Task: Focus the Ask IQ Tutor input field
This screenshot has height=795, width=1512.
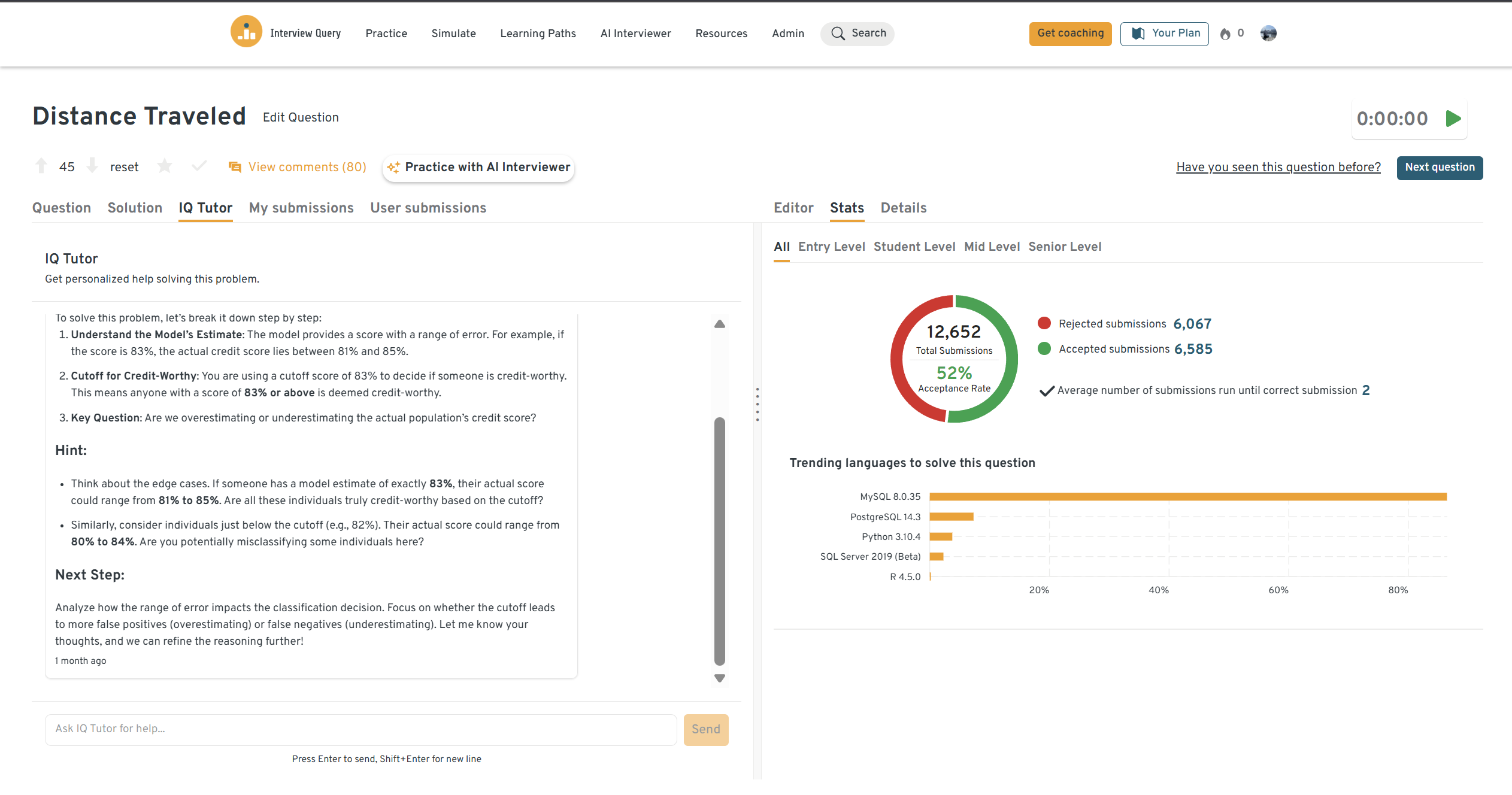Action: [360, 729]
